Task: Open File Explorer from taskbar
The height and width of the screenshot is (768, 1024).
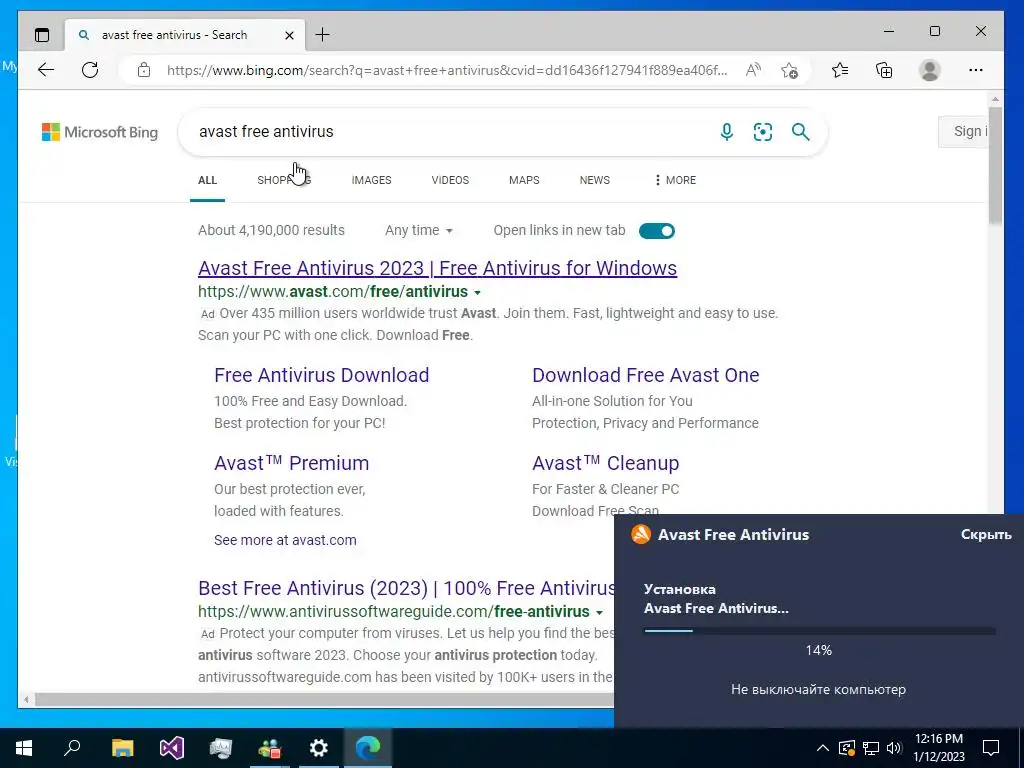Action: pyautogui.click(x=122, y=748)
